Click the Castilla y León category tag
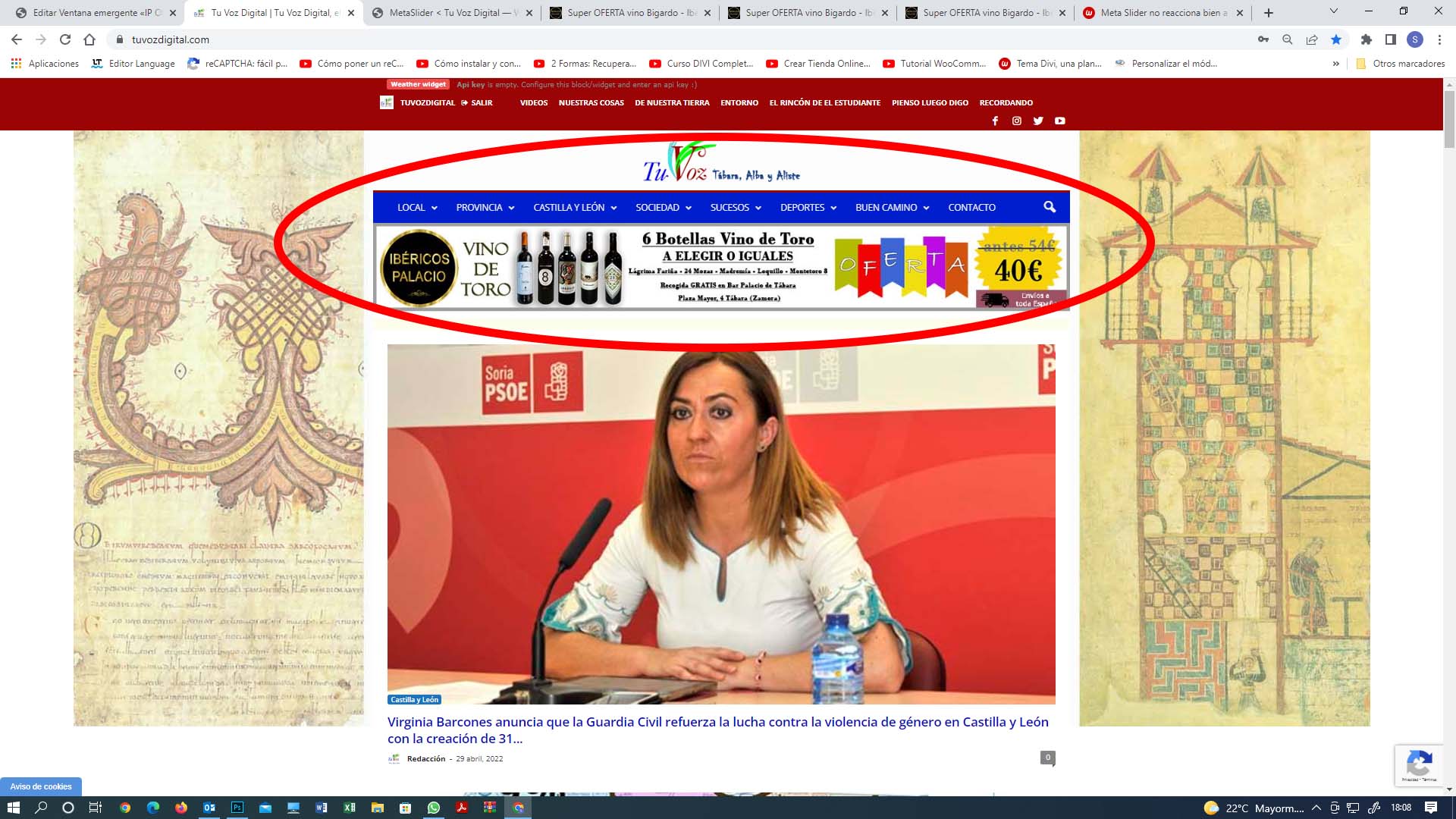The height and width of the screenshot is (819, 1456). pyautogui.click(x=415, y=700)
